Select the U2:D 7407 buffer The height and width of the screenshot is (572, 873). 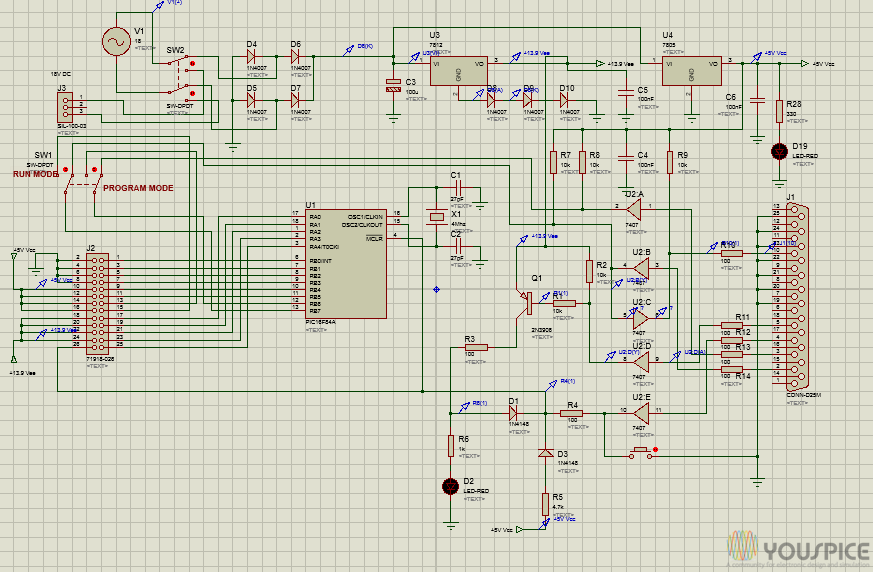(641, 362)
